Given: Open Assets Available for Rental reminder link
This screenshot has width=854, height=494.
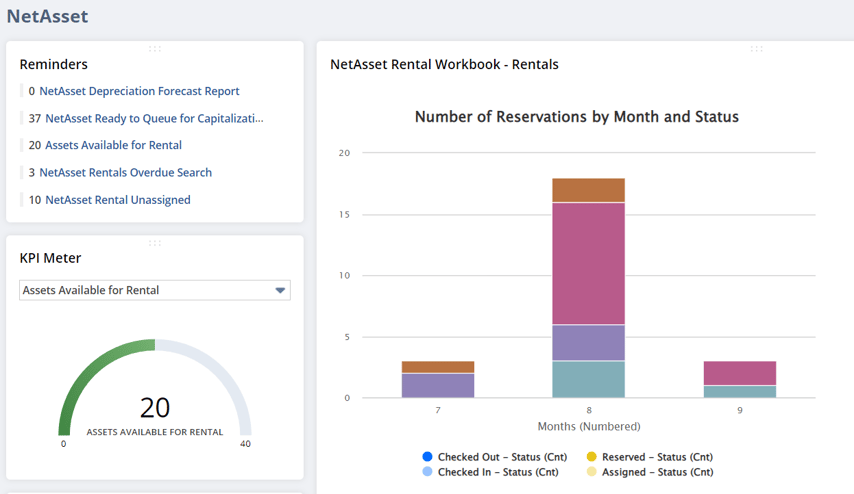Looking at the screenshot, I should click(113, 145).
